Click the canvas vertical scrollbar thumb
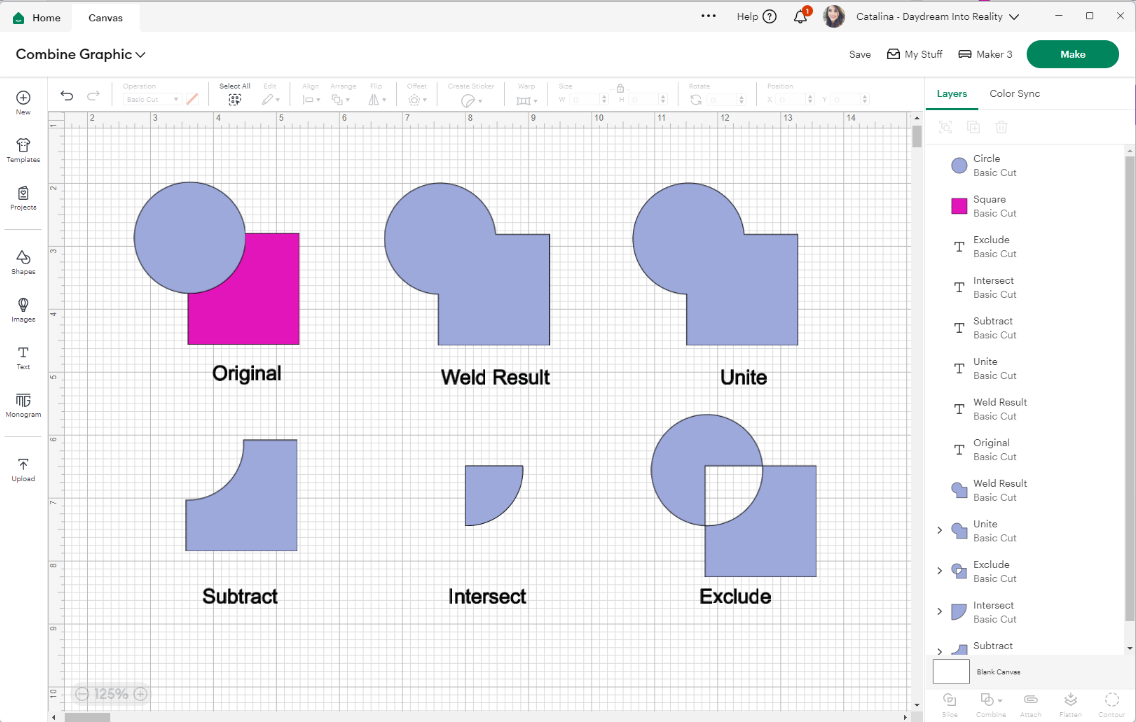1136x722 pixels. point(916,136)
